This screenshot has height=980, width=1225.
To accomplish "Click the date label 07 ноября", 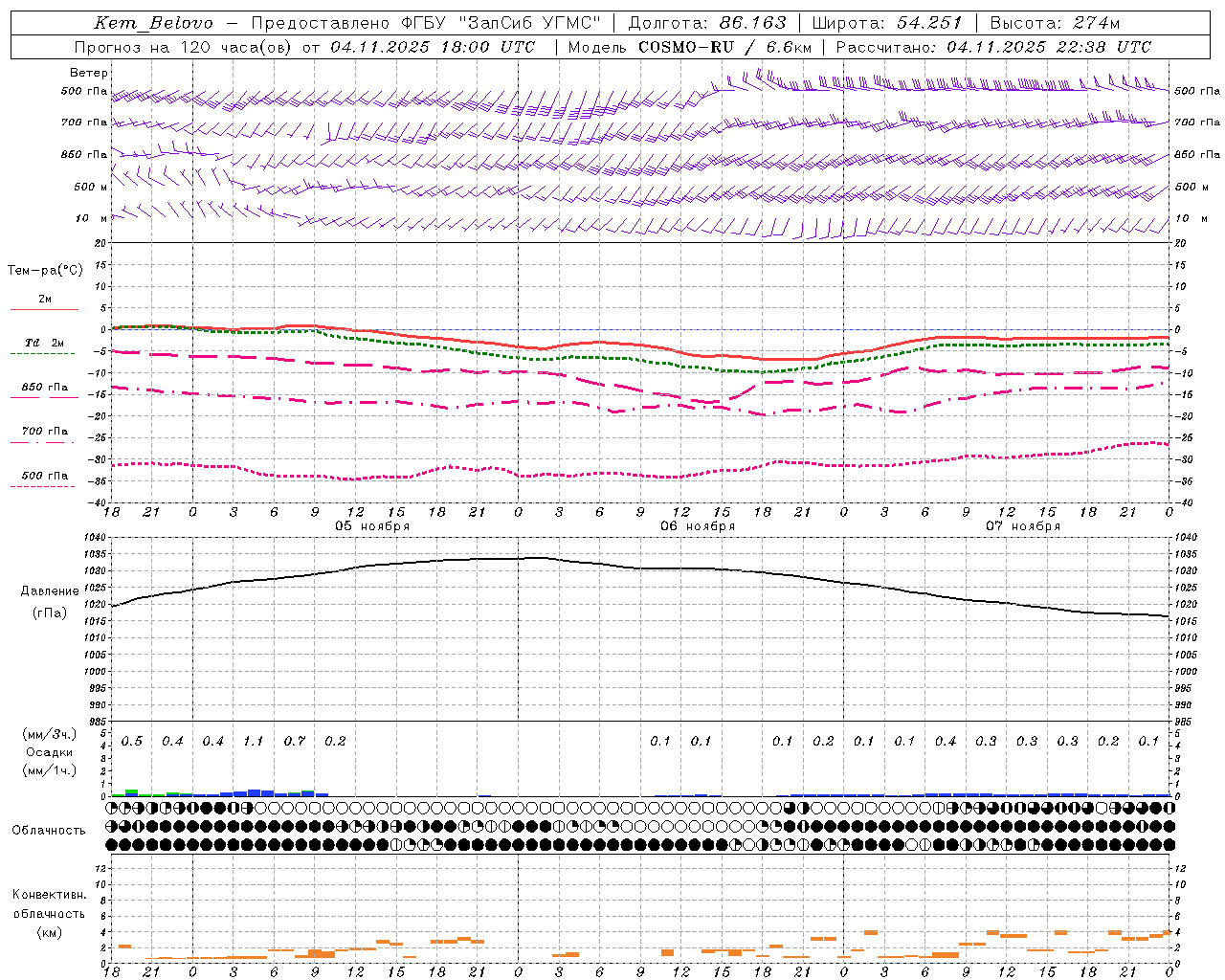I will tap(1023, 526).
